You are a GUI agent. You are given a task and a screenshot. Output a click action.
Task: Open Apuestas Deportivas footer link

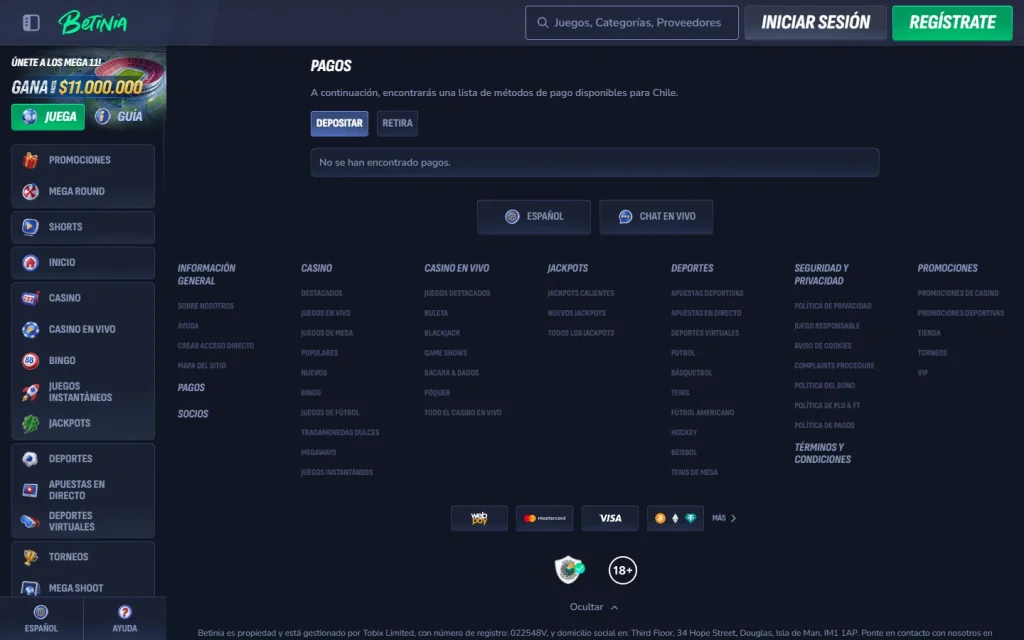(x=707, y=293)
